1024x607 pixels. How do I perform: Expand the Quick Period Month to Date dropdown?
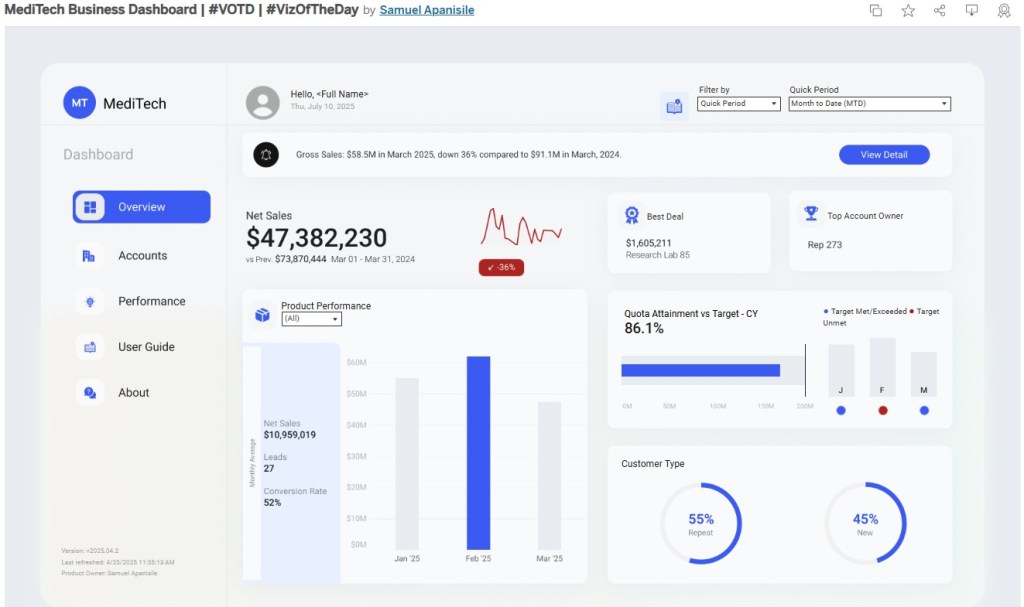tap(869, 104)
